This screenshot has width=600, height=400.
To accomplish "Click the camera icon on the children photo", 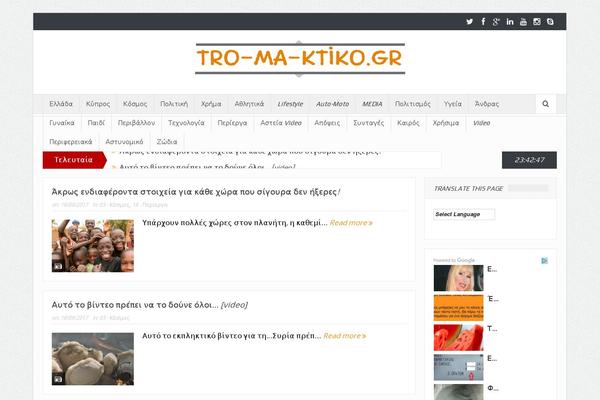I will (x=58, y=266).
